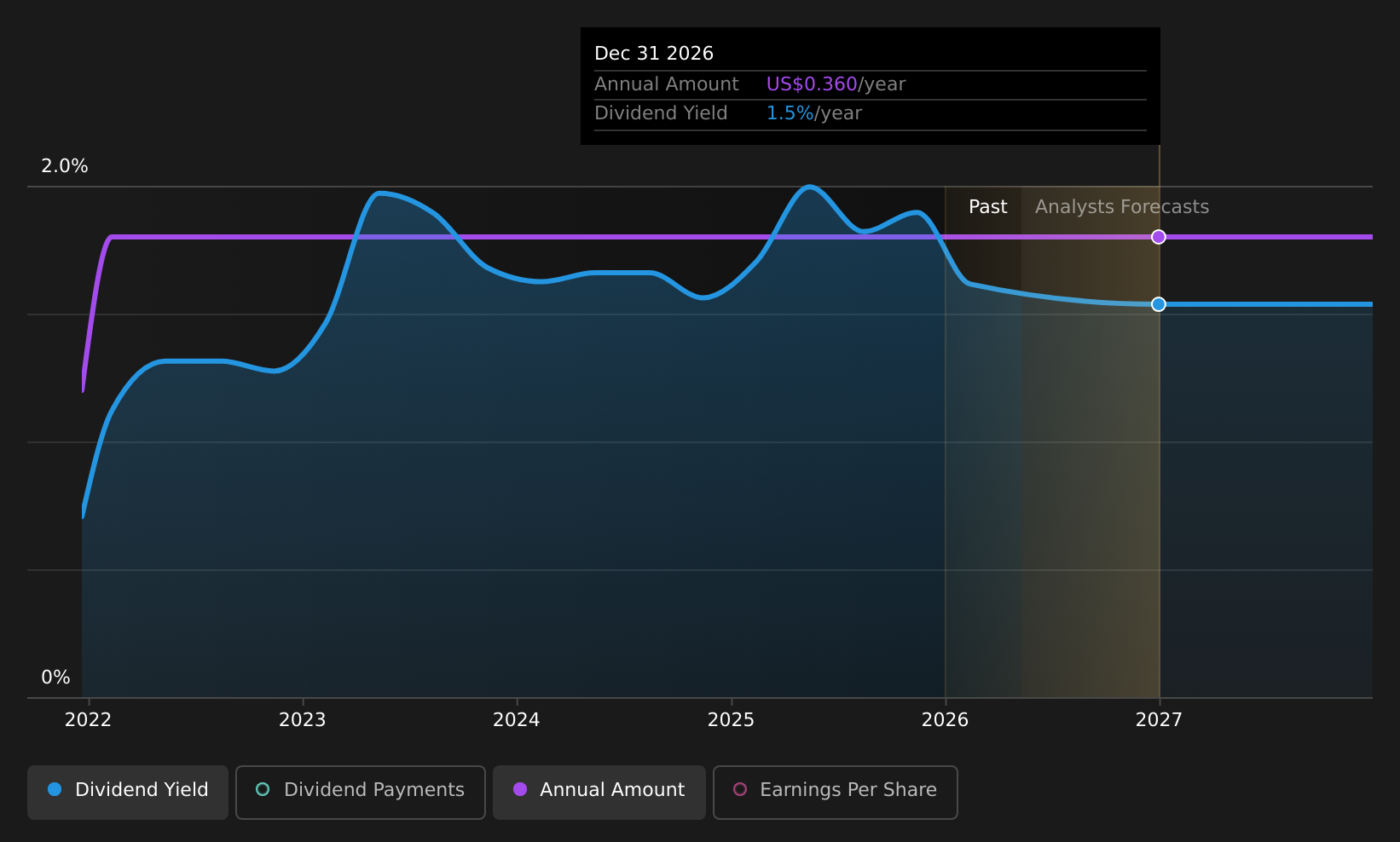The height and width of the screenshot is (842, 1400).
Task: Click the 1.5%/year tooltip value
Action: click(814, 113)
